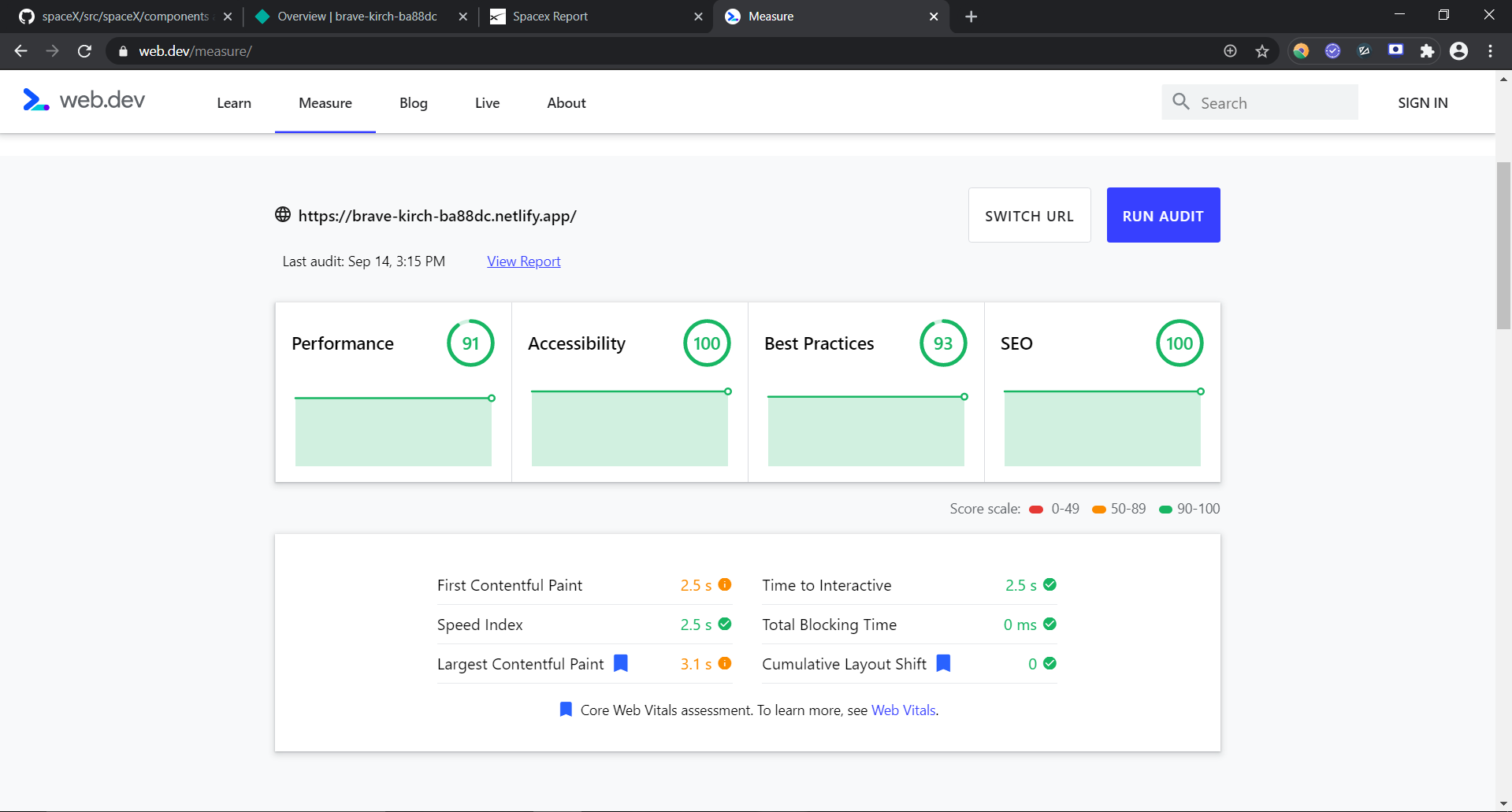Image resolution: width=1512 pixels, height=812 pixels.
Task: Click the RUN AUDIT button
Action: click(x=1163, y=215)
